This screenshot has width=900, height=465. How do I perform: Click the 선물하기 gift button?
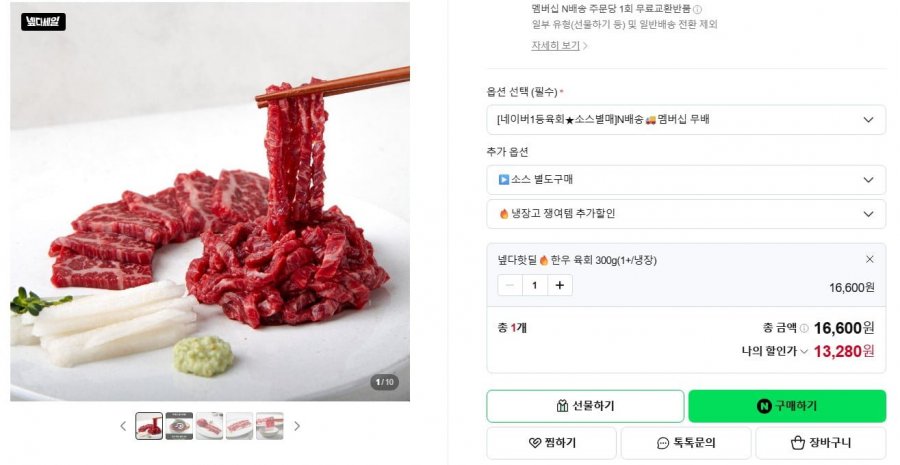click(x=585, y=406)
